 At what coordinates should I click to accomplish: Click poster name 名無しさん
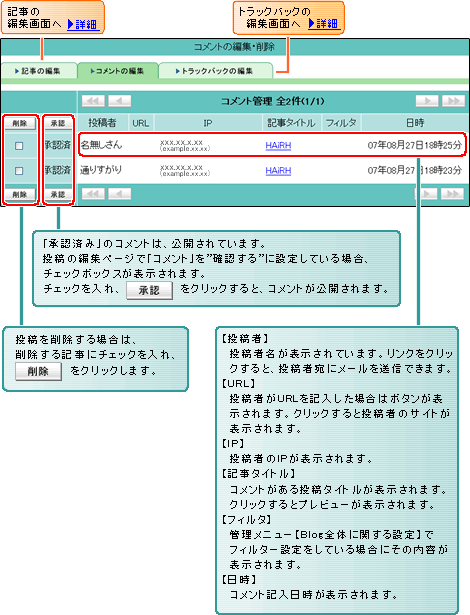pos(101,145)
